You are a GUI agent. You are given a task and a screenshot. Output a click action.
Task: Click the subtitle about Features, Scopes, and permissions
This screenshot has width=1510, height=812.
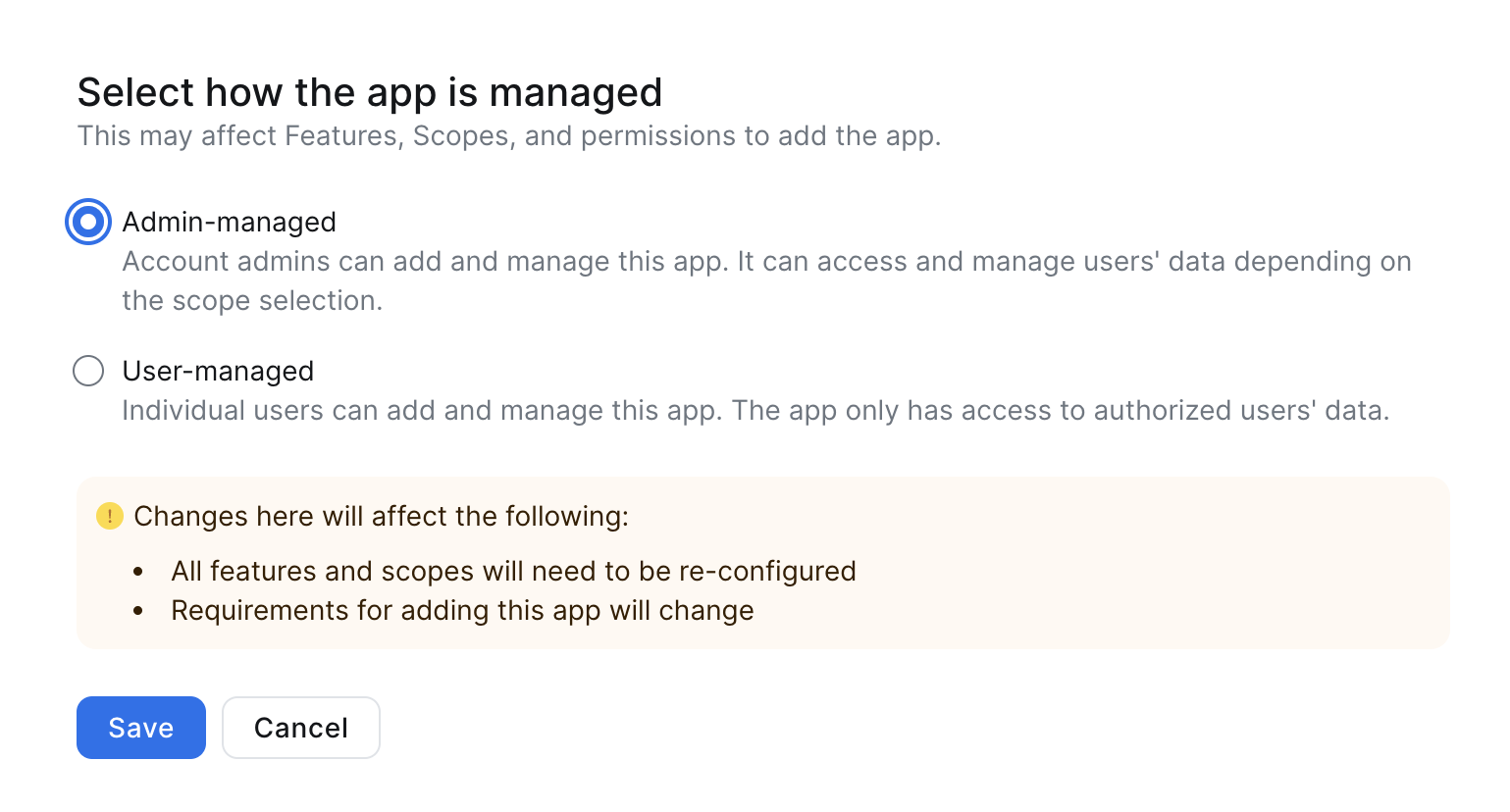tap(508, 135)
